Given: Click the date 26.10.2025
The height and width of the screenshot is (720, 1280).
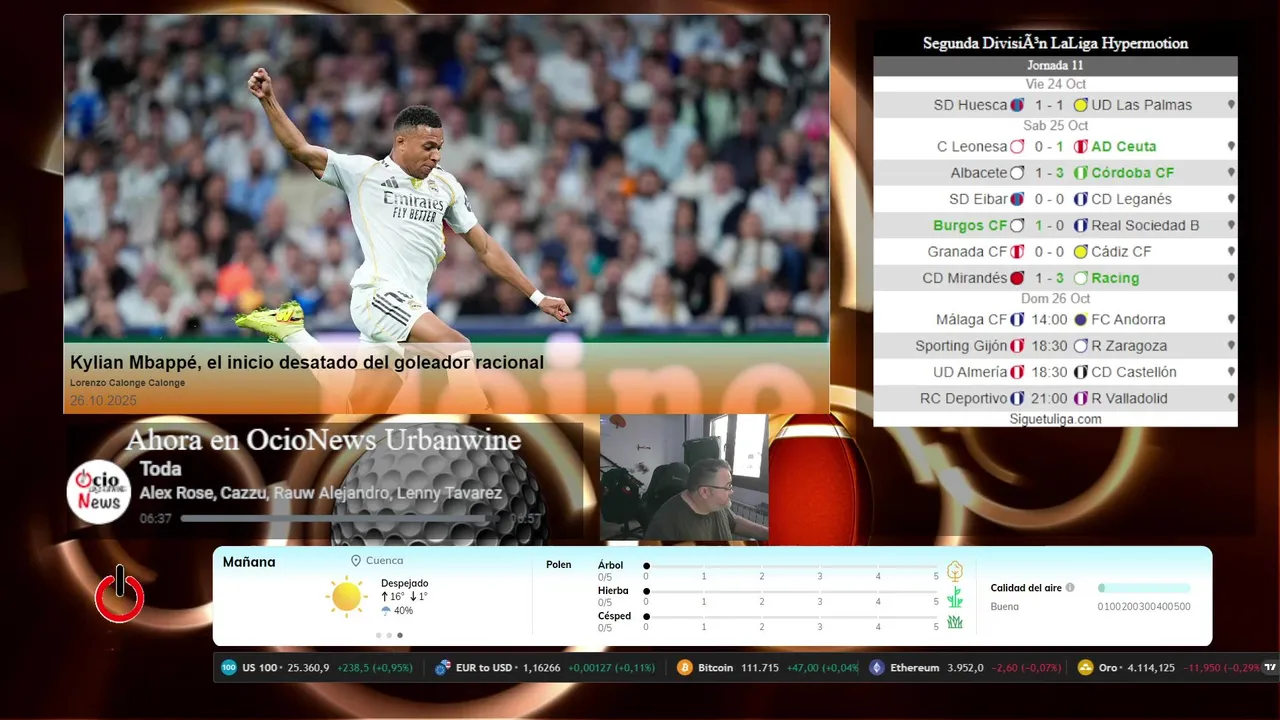Looking at the screenshot, I should coord(103,401).
